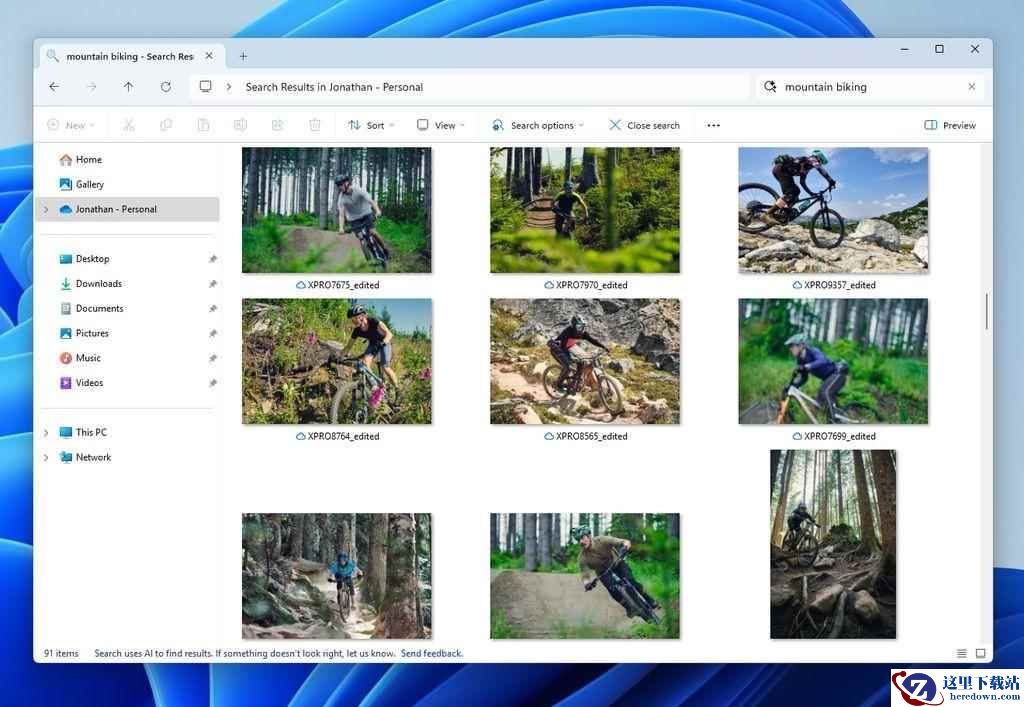Expand the Jonathan - Personal tree node
Image resolution: width=1024 pixels, height=707 pixels.
tap(46, 210)
